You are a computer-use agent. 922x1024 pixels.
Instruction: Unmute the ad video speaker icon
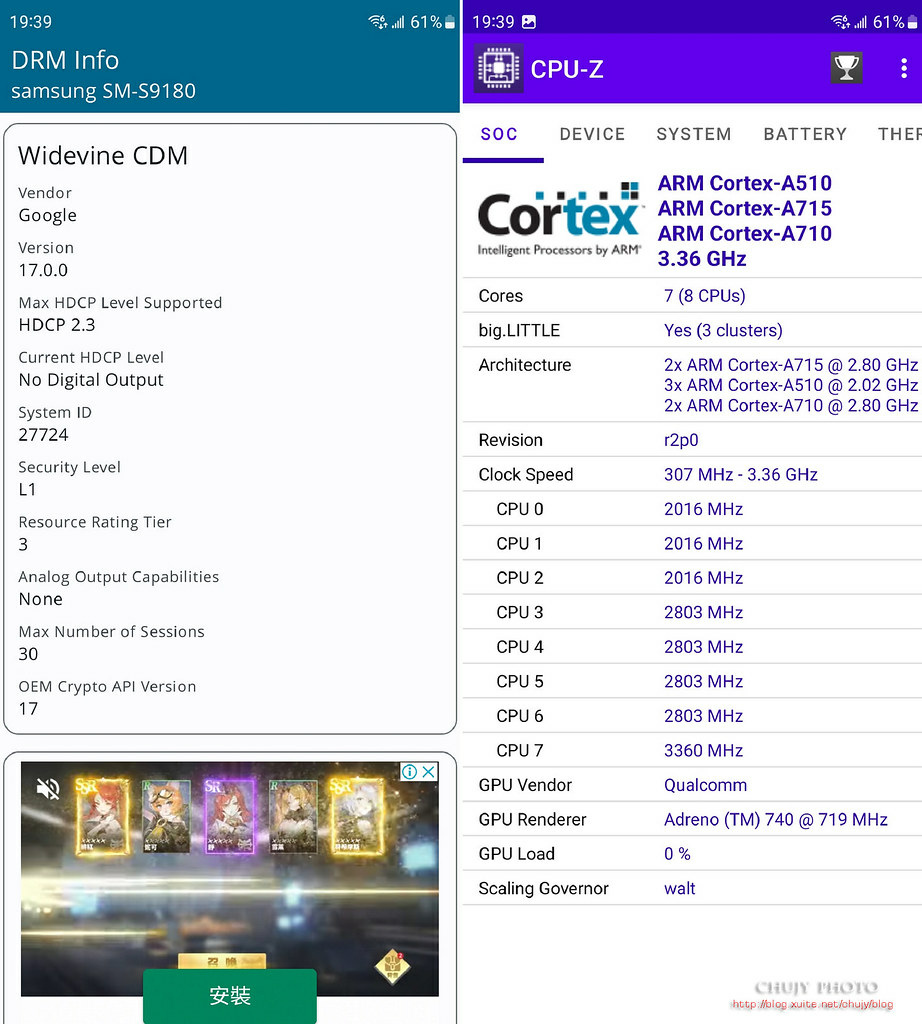click(x=48, y=789)
